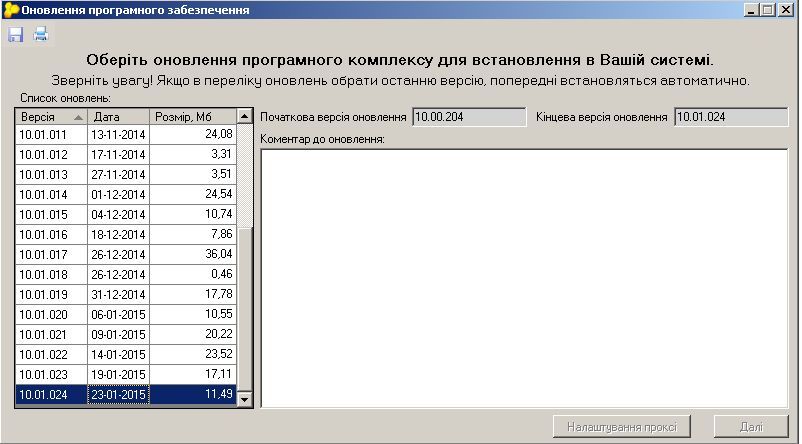802x444 pixels.
Task: Click the Налаштування проксі button
Action: pyautogui.click(x=622, y=427)
